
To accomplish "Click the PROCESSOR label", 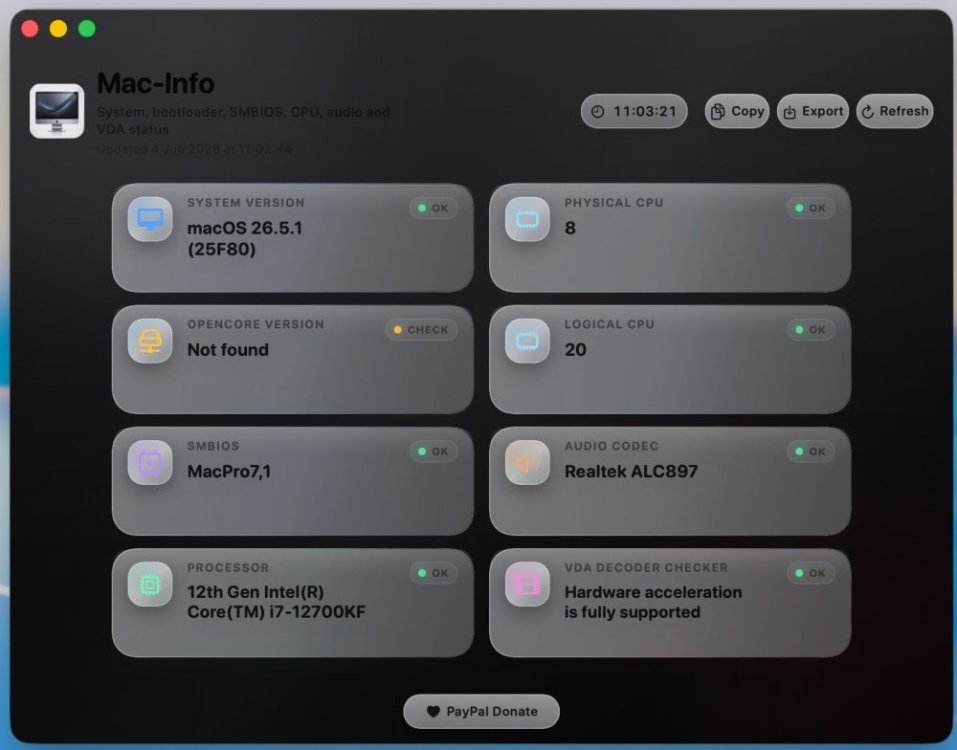I will pos(228,568).
